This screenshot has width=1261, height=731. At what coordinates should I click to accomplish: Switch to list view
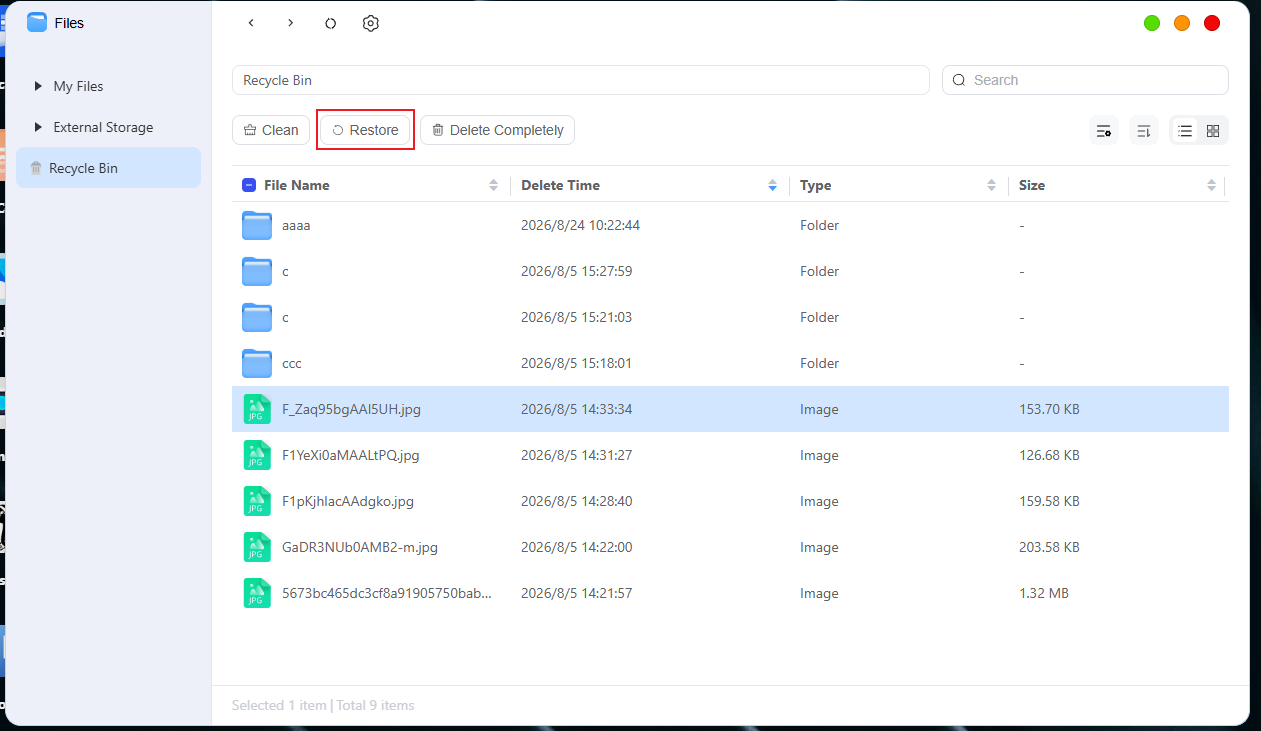point(1185,131)
